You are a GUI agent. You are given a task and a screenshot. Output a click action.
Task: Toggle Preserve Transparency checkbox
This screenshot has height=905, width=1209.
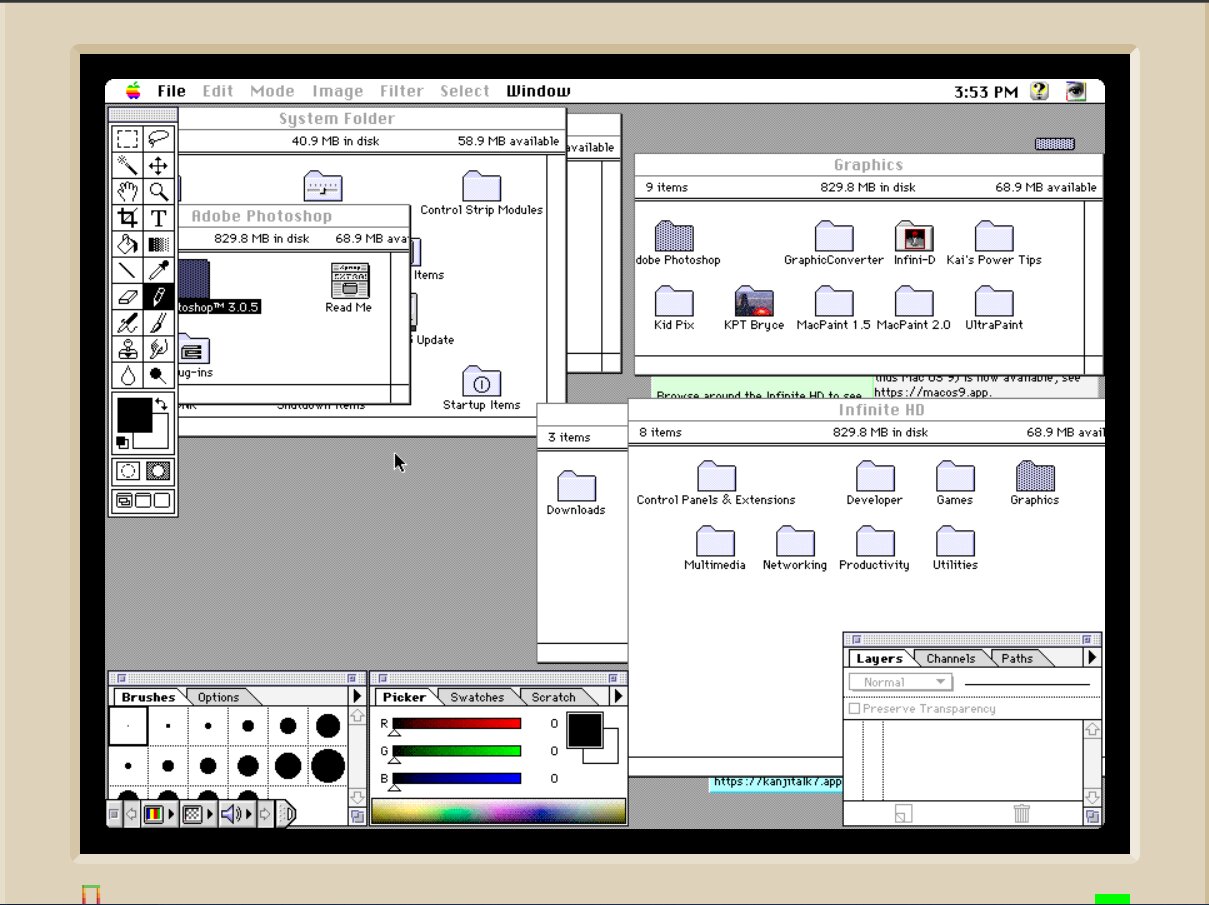point(854,708)
